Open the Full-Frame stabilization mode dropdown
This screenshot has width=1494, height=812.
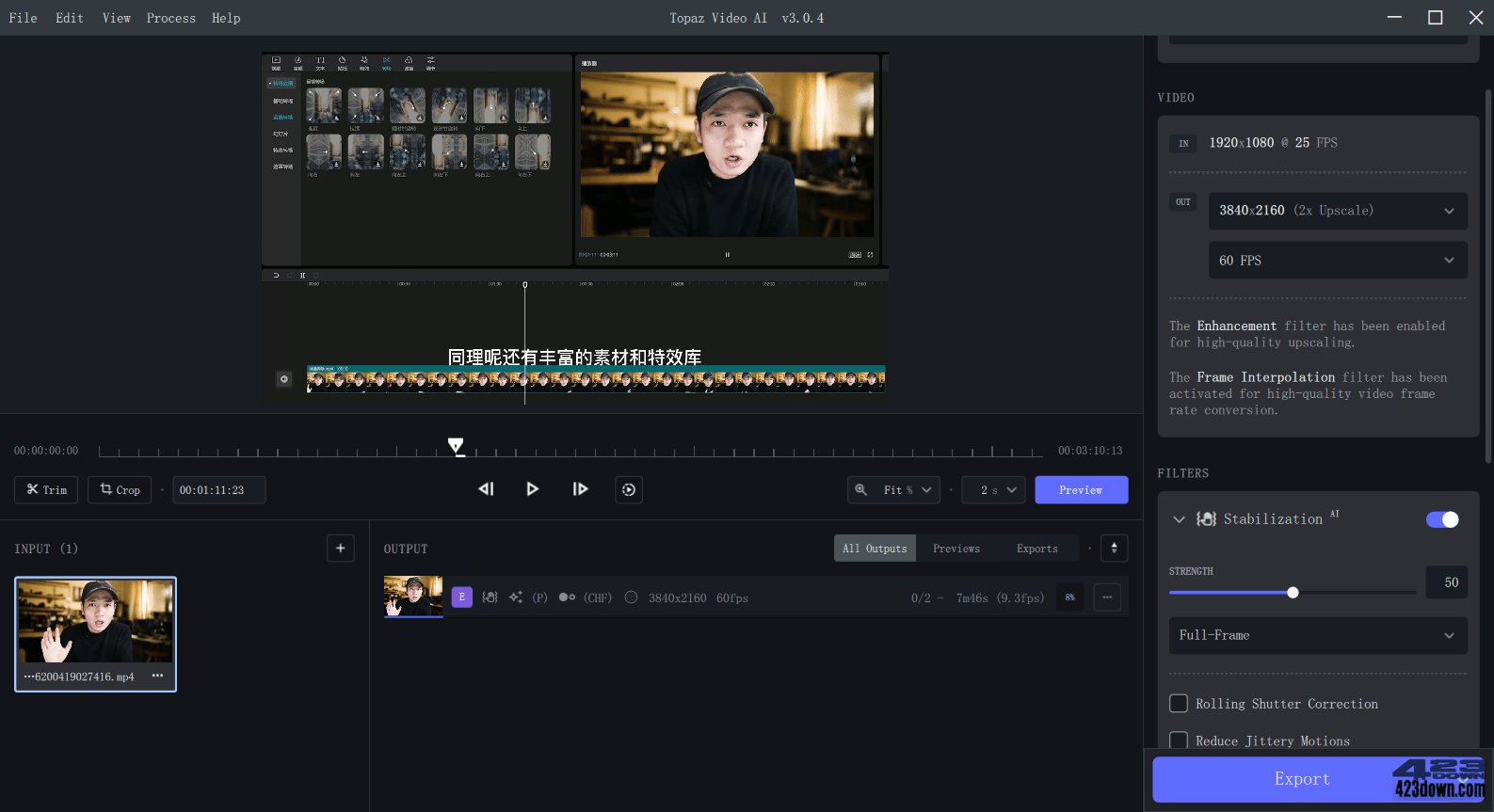pyautogui.click(x=1317, y=636)
